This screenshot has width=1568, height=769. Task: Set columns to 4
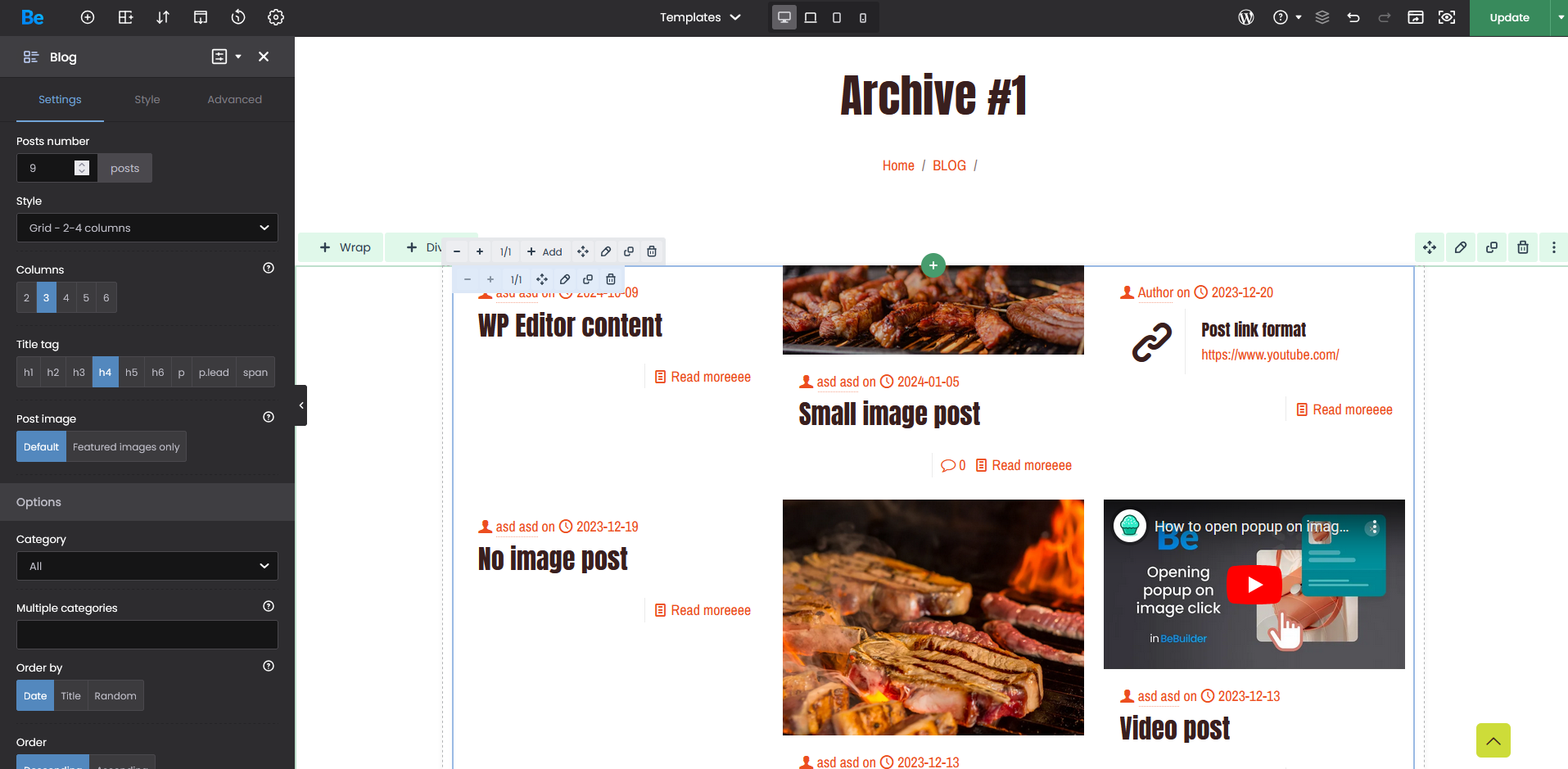point(66,297)
